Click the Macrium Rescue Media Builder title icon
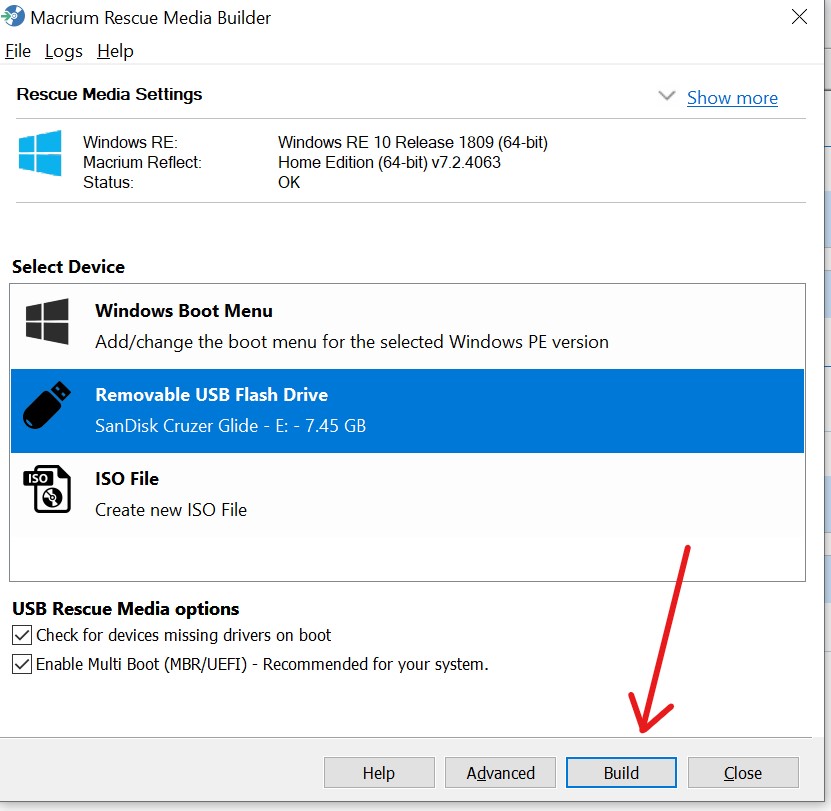 point(13,16)
